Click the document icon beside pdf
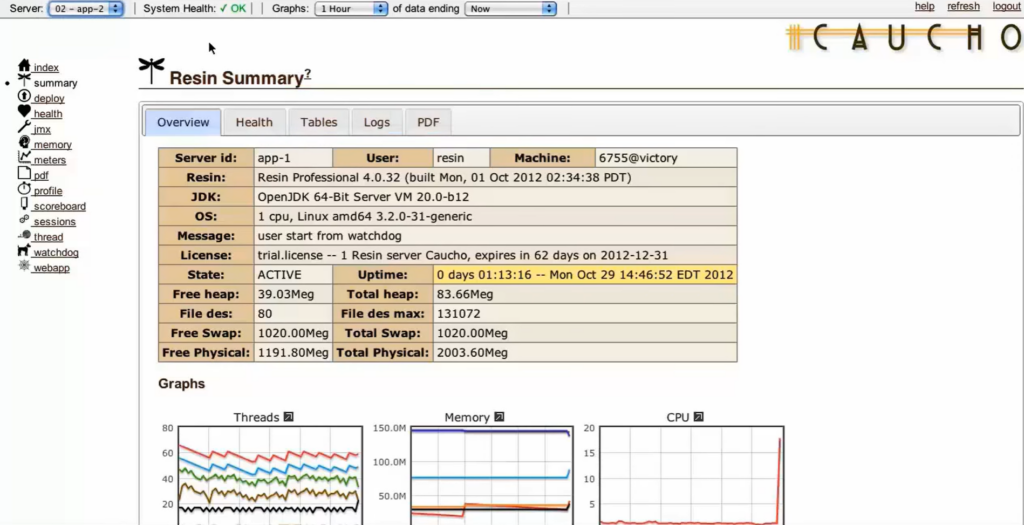The image size is (1024, 525). [24, 173]
